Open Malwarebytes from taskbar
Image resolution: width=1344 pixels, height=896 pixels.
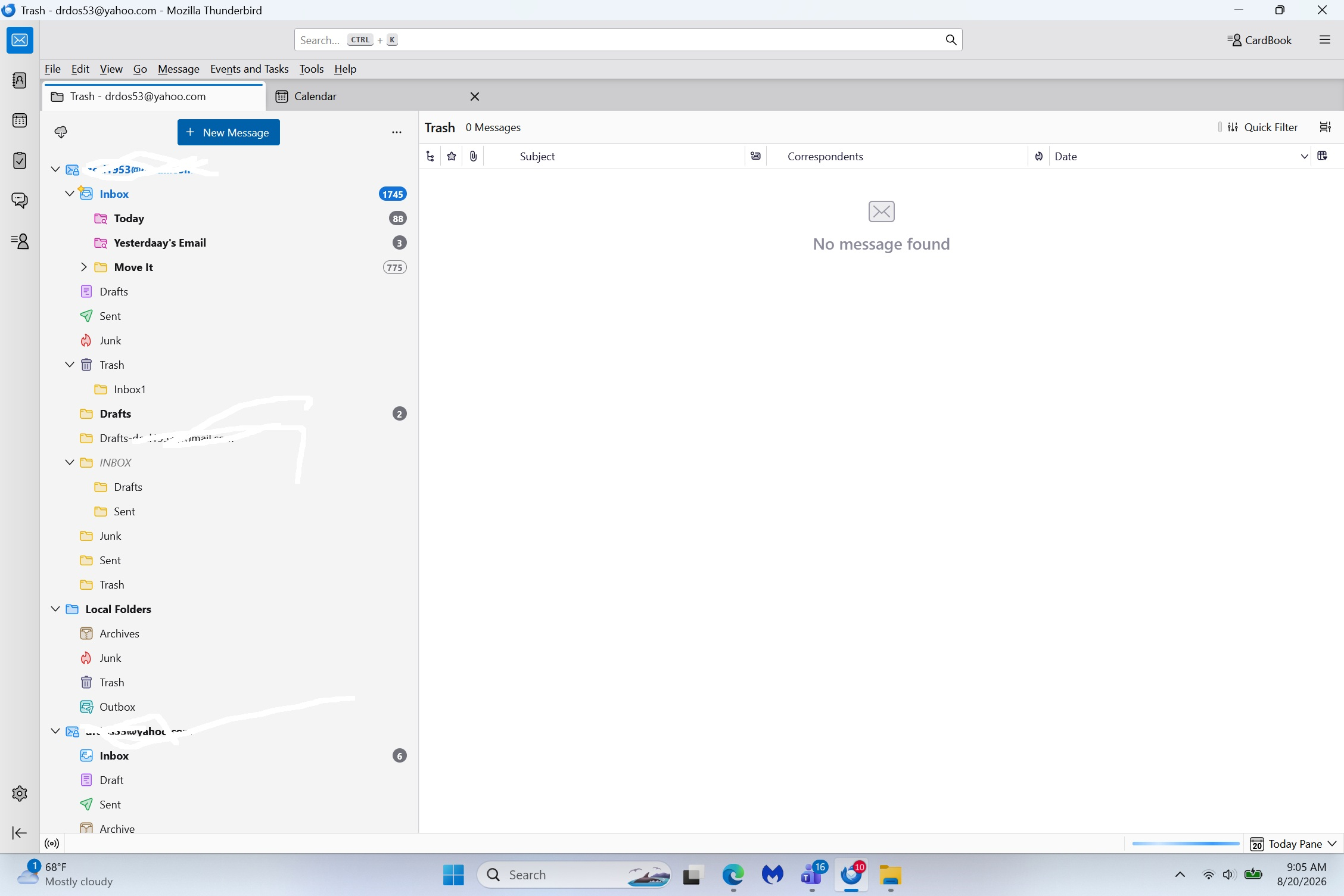[773, 875]
